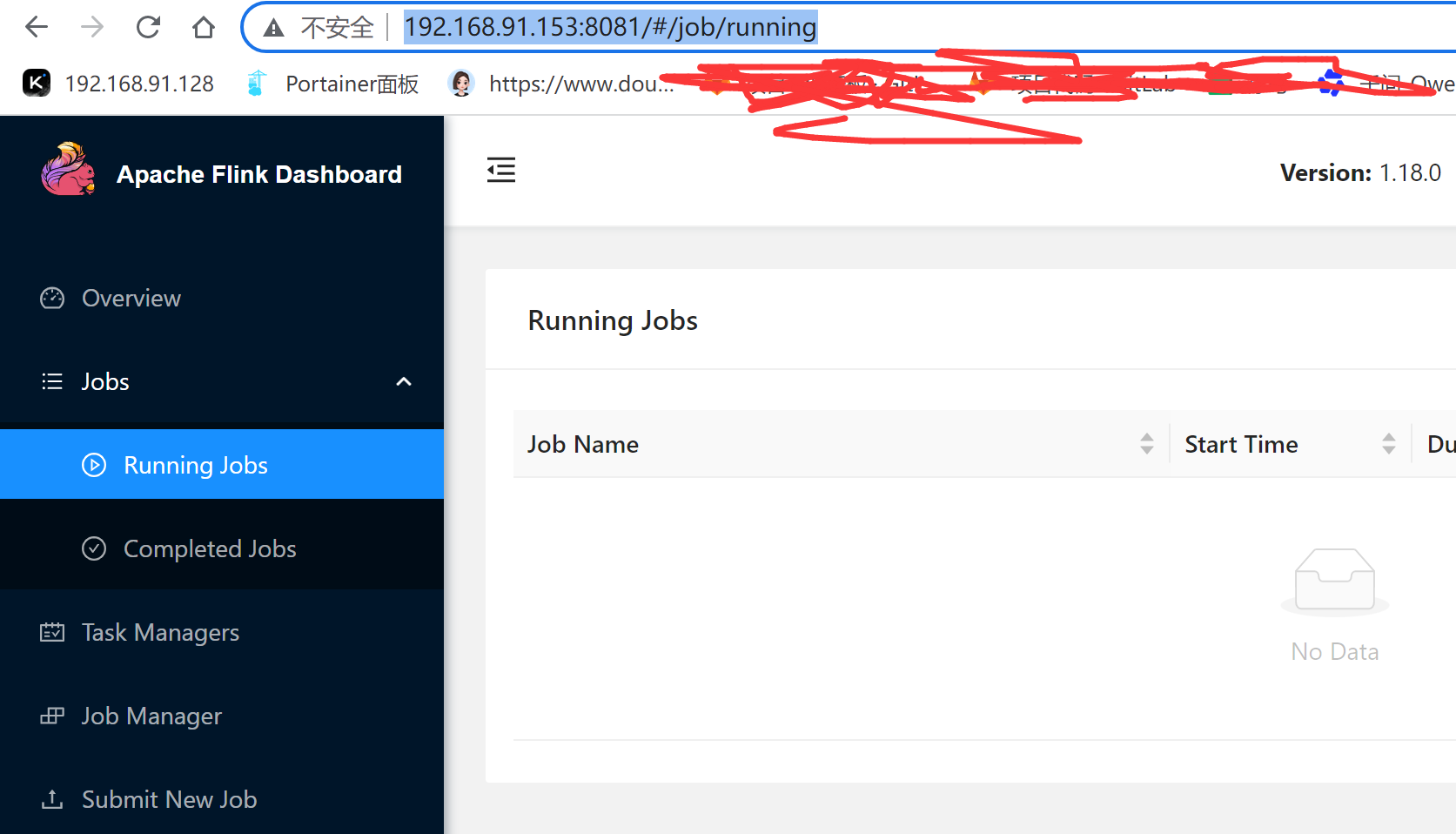Viewport: 1456px width, 834px height.
Task: Click the Jobs list icon
Action: [x=52, y=381]
